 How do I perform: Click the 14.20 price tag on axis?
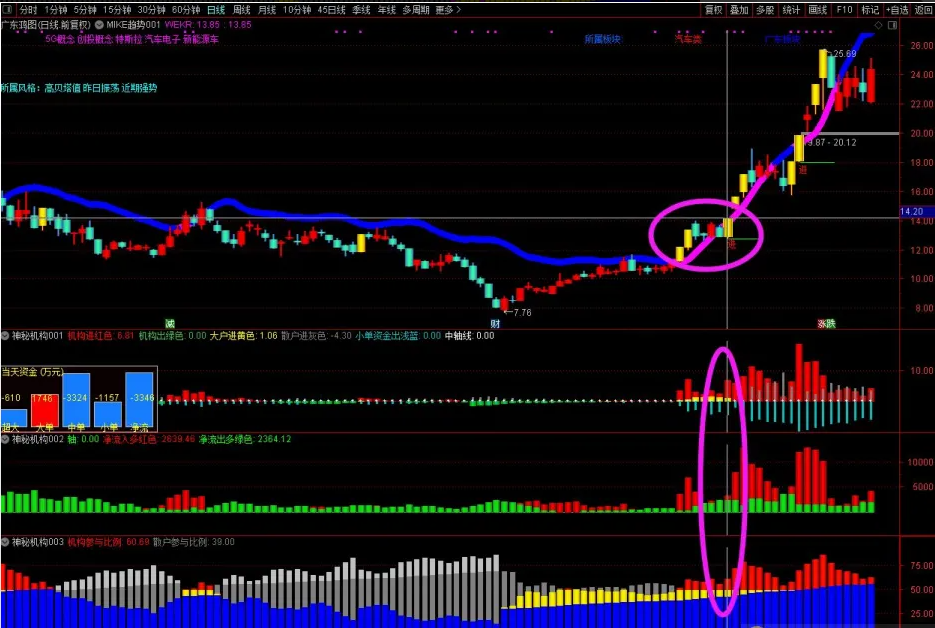click(911, 211)
